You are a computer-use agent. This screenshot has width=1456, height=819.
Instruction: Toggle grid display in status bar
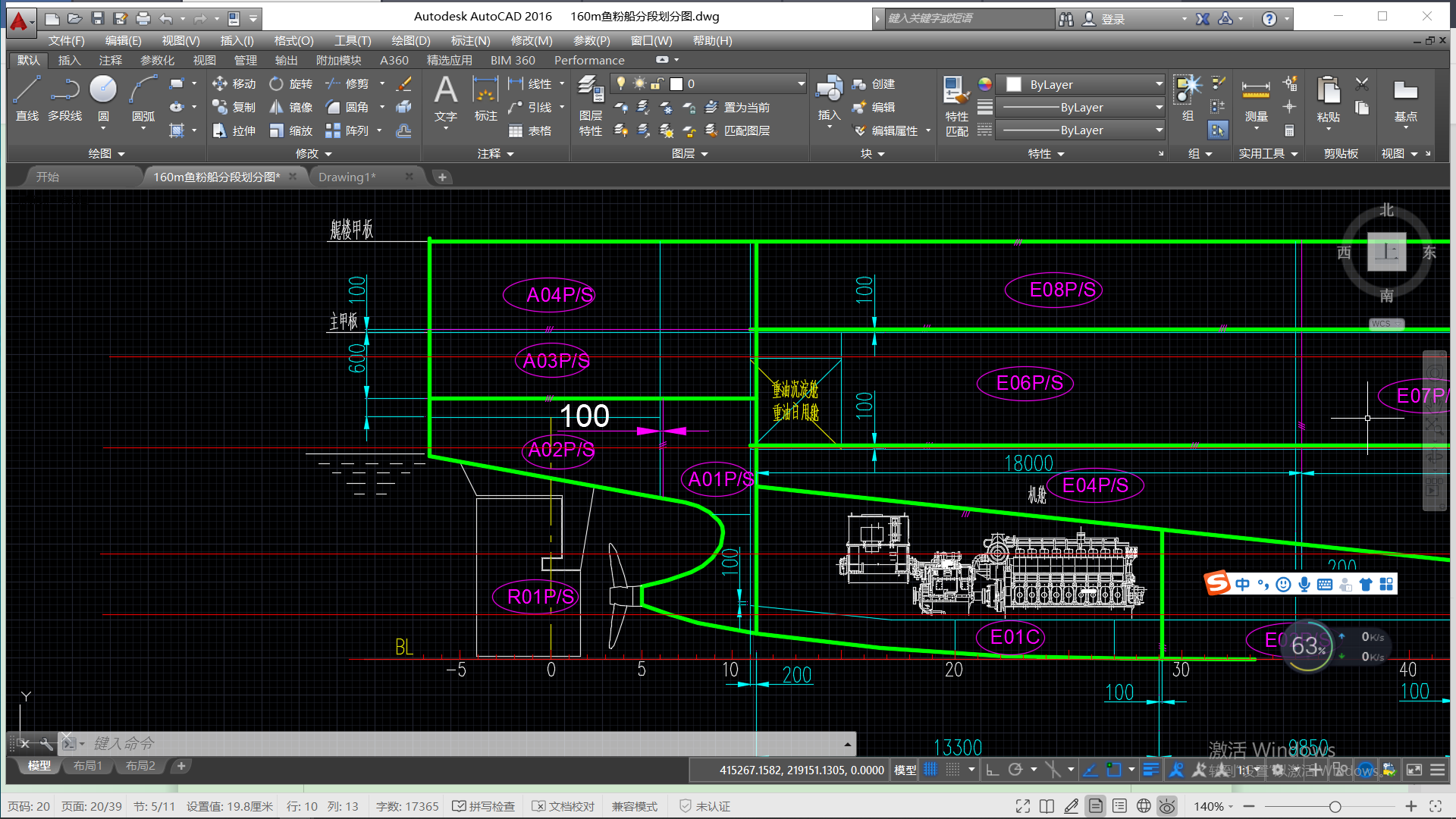coord(930,770)
